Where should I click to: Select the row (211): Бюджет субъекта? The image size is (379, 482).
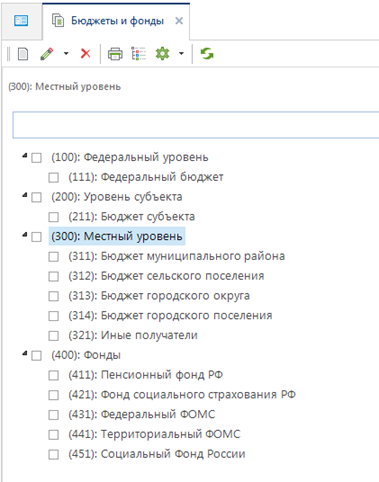coord(131,217)
